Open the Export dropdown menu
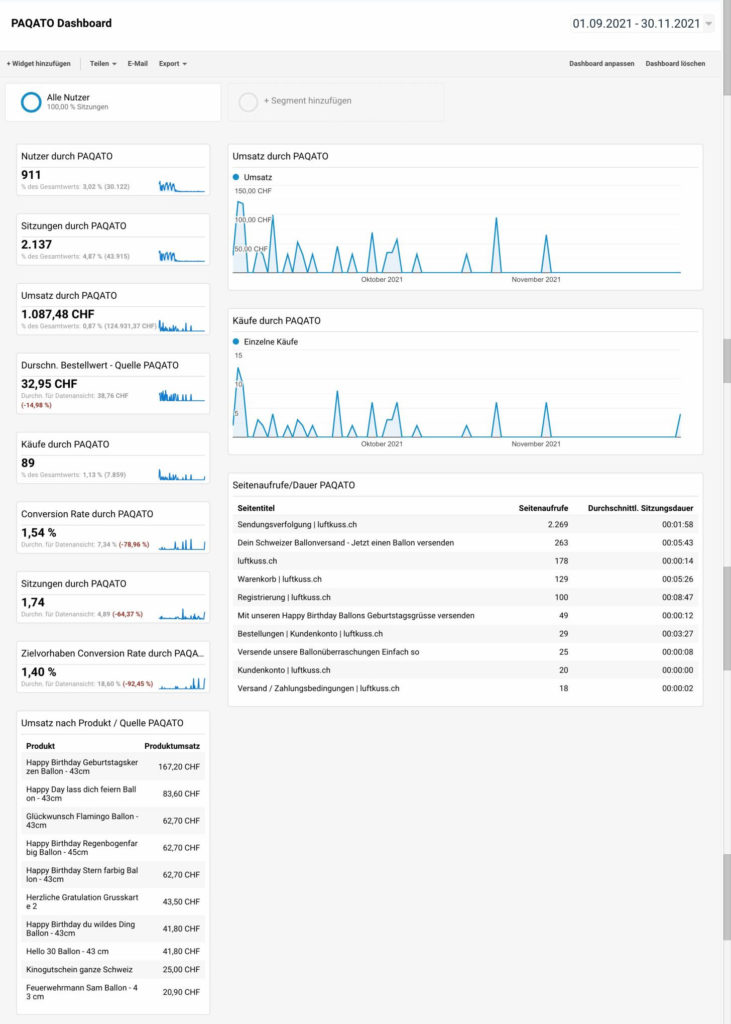Viewport: 731px width, 1024px height. pyautogui.click(x=172, y=63)
